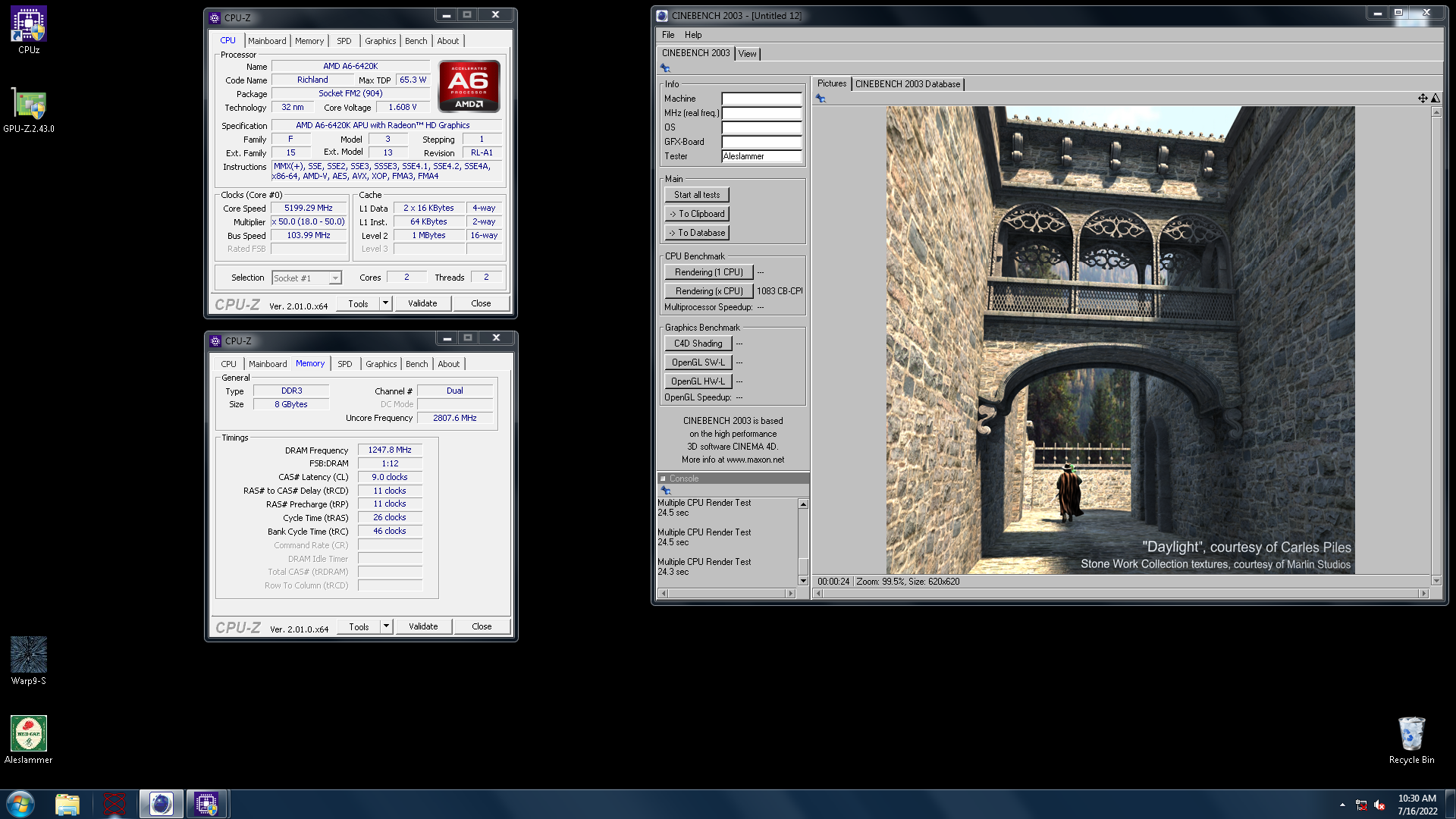Click Start all tests button
This screenshot has height=819, width=1456.
pyautogui.click(x=697, y=195)
